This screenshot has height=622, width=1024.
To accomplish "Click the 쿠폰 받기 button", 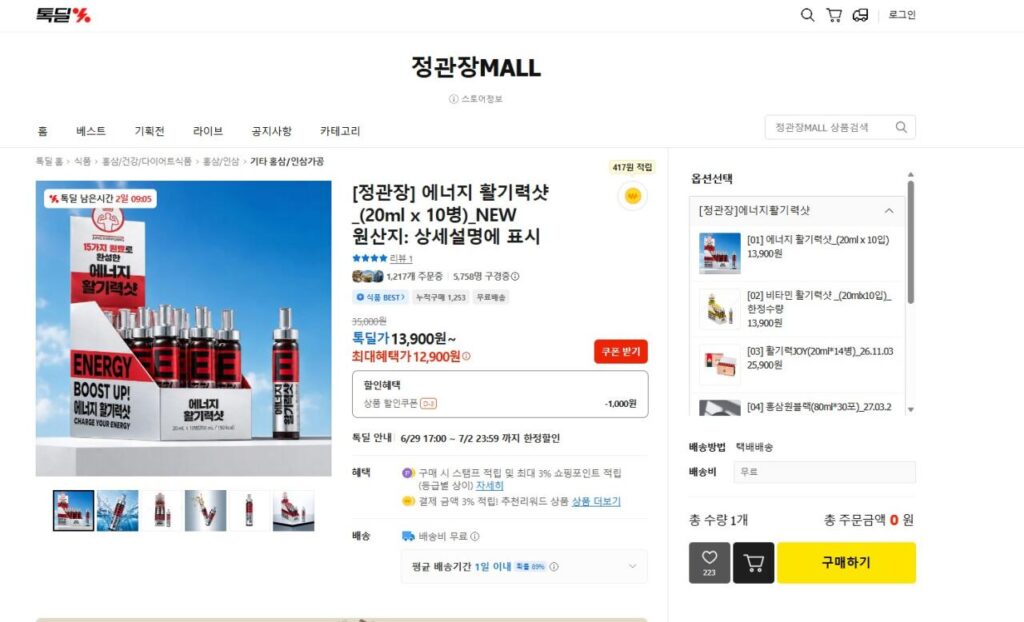I will tap(620, 352).
